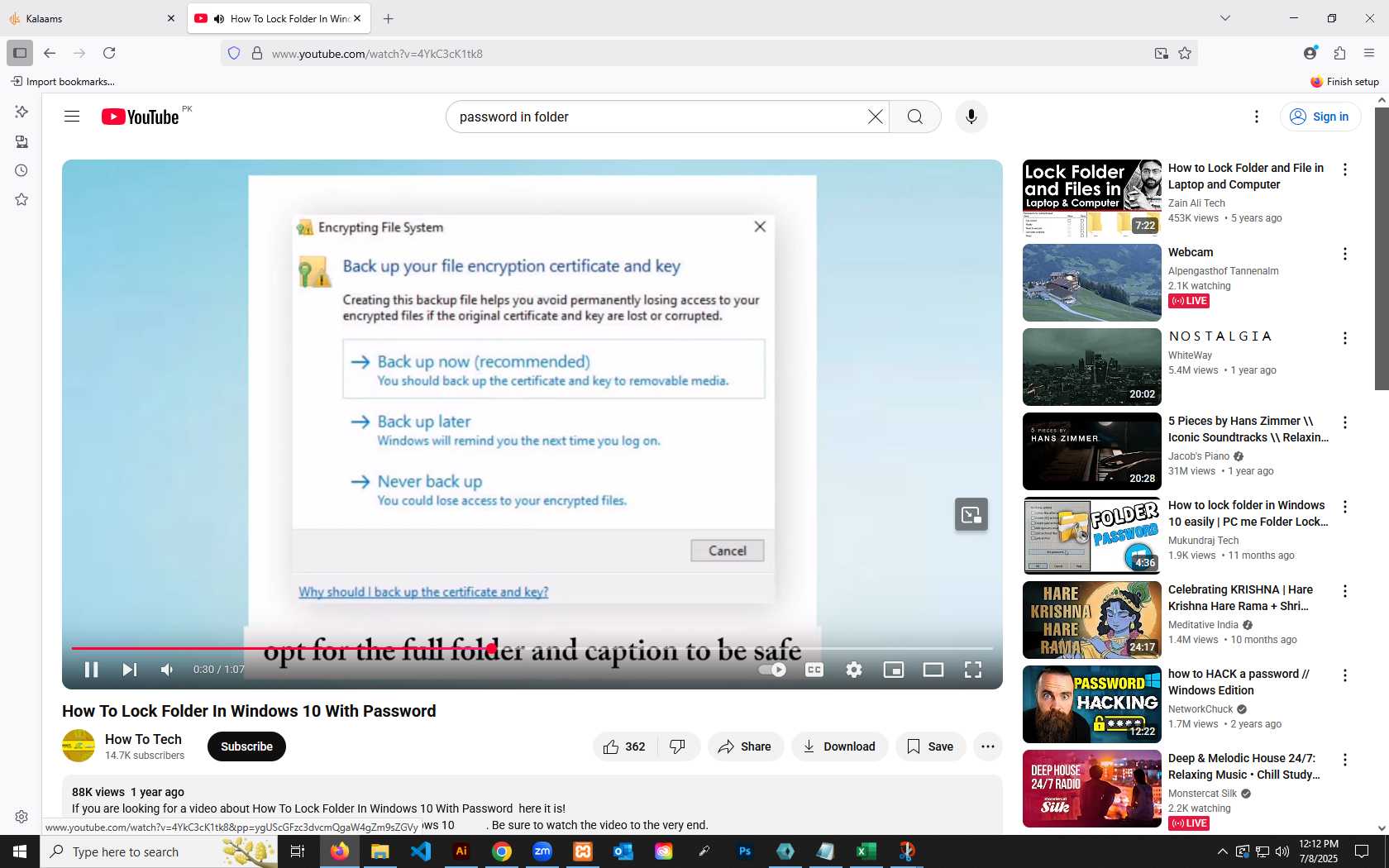Open '5 Pieces by Hans Zimmer' title
Screen dimensions: 1389x868
tap(1248, 429)
